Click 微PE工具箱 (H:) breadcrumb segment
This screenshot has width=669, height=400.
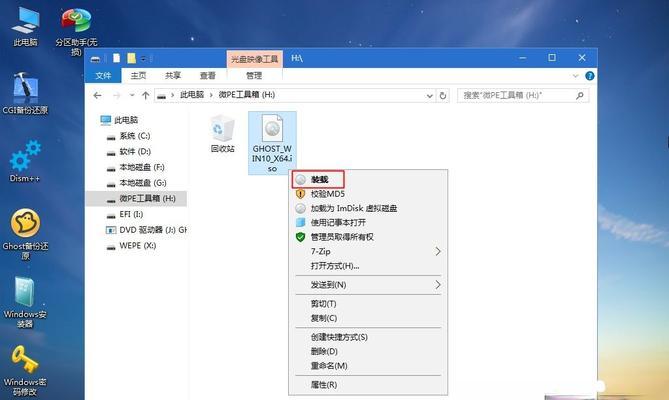coord(247,95)
